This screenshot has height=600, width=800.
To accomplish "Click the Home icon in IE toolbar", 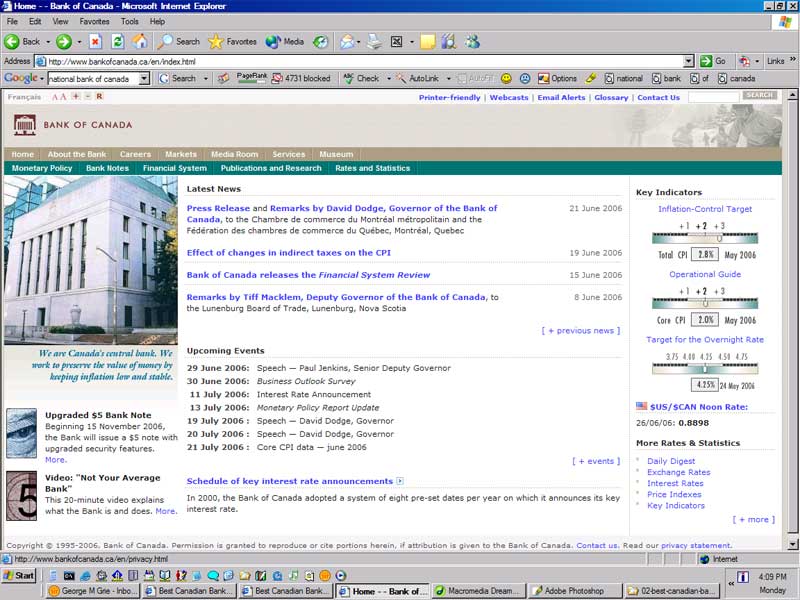I will [140, 42].
